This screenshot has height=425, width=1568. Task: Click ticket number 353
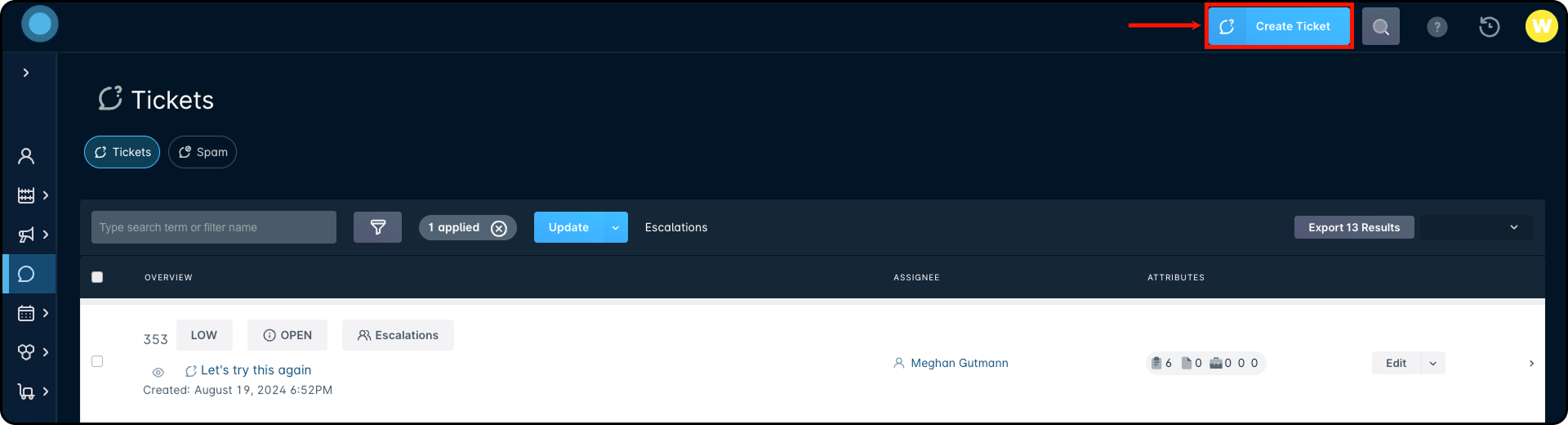click(156, 339)
